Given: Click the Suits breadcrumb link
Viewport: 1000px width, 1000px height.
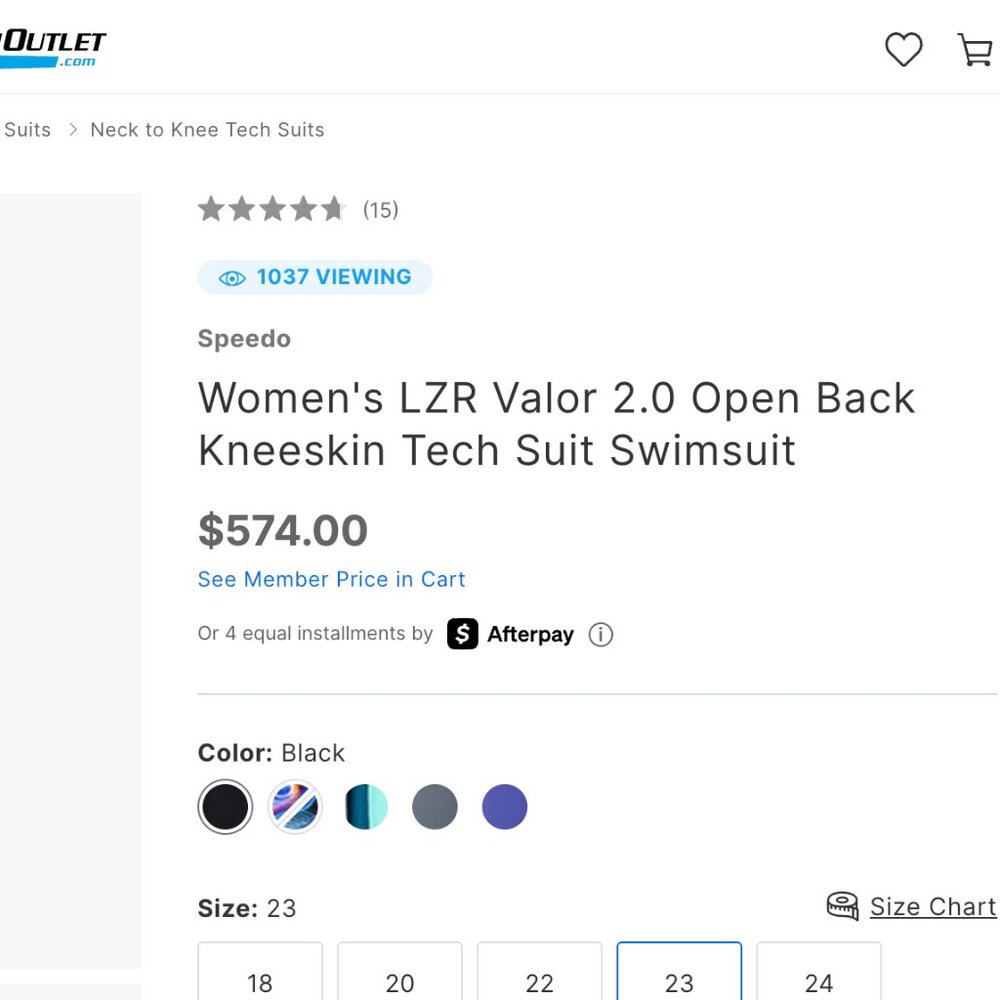Looking at the screenshot, I should 26,129.
